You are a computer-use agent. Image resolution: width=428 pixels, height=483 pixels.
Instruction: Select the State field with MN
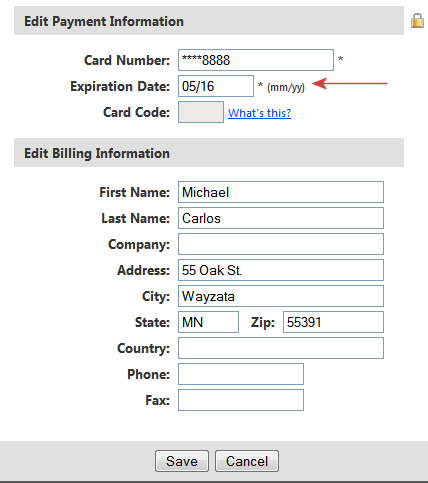(x=208, y=322)
